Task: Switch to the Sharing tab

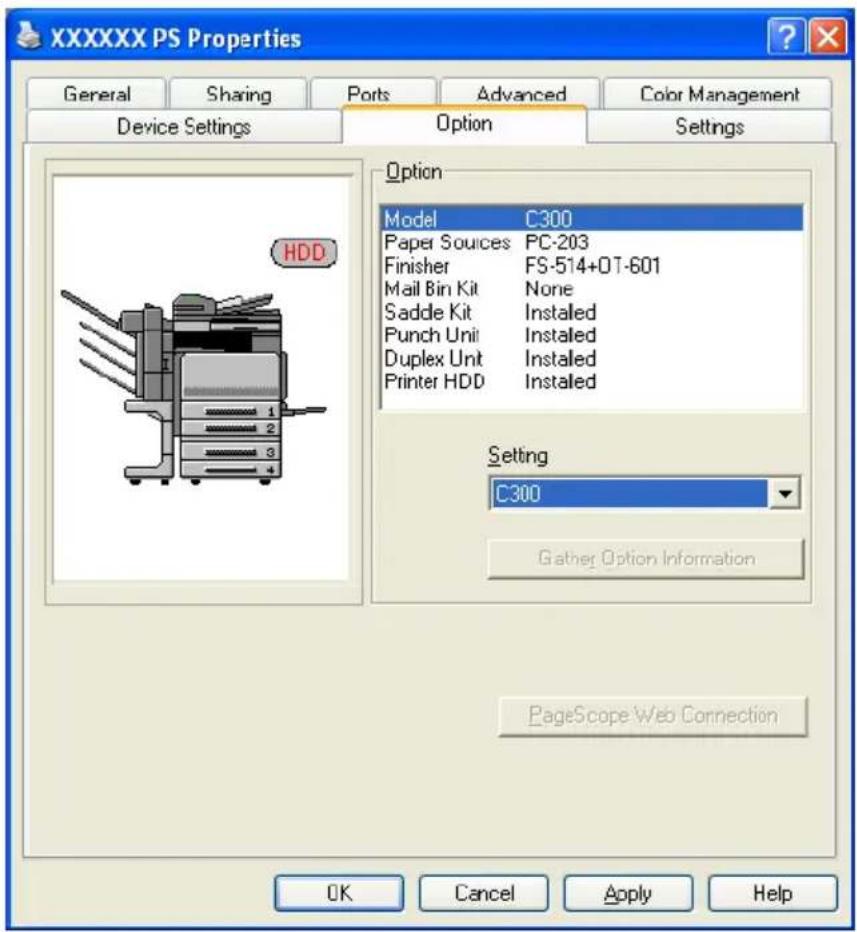Action: pyautogui.click(x=238, y=94)
